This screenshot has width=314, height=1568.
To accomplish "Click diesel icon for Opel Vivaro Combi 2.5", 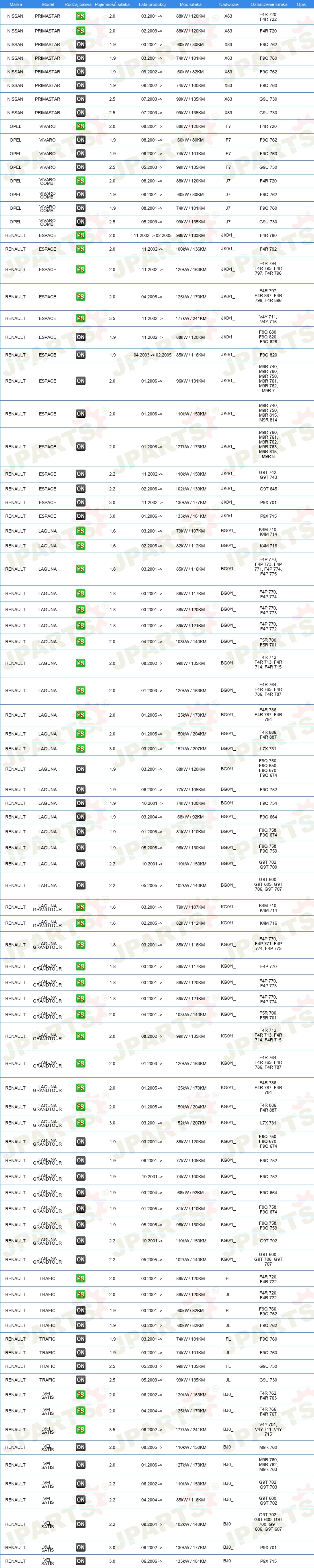I will tap(80, 221).
